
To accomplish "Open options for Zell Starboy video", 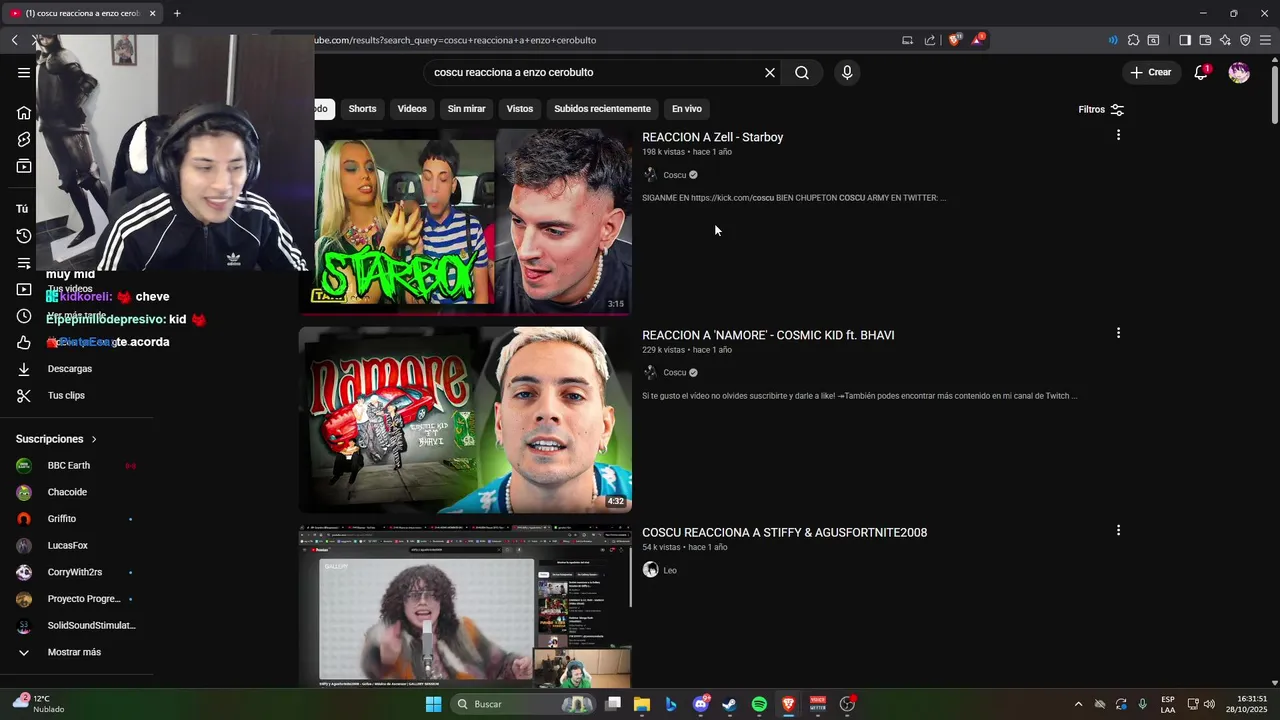I will pyautogui.click(x=1118, y=135).
